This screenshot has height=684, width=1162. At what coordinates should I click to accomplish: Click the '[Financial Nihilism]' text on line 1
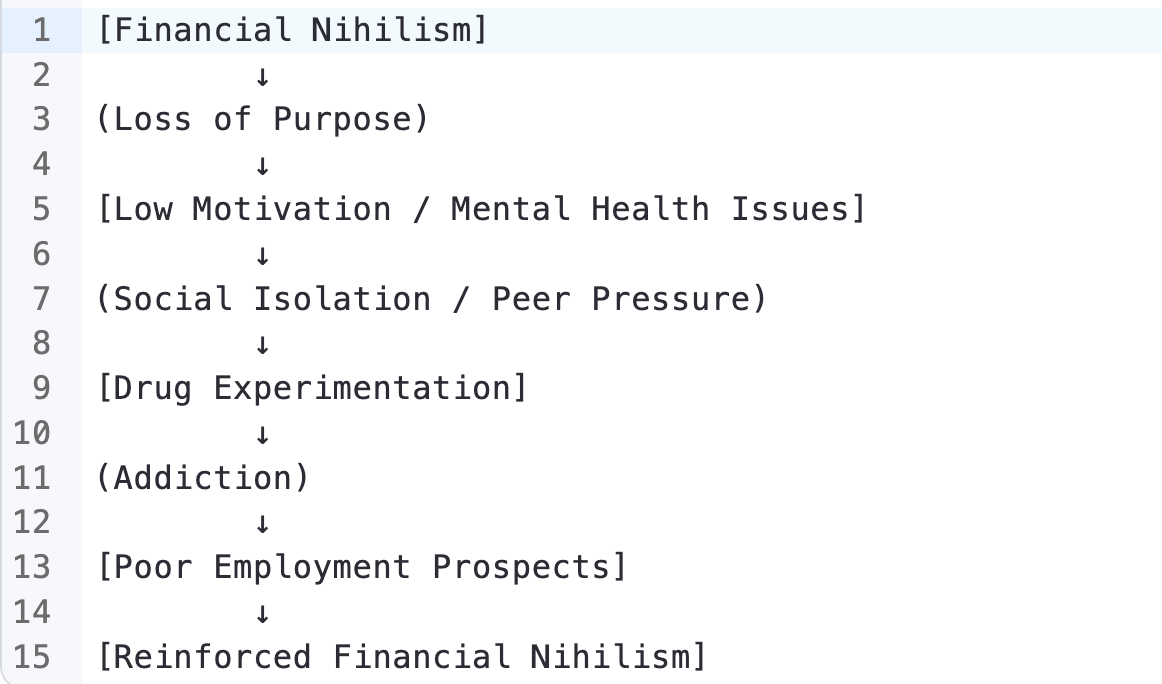[x=292, y=30]
